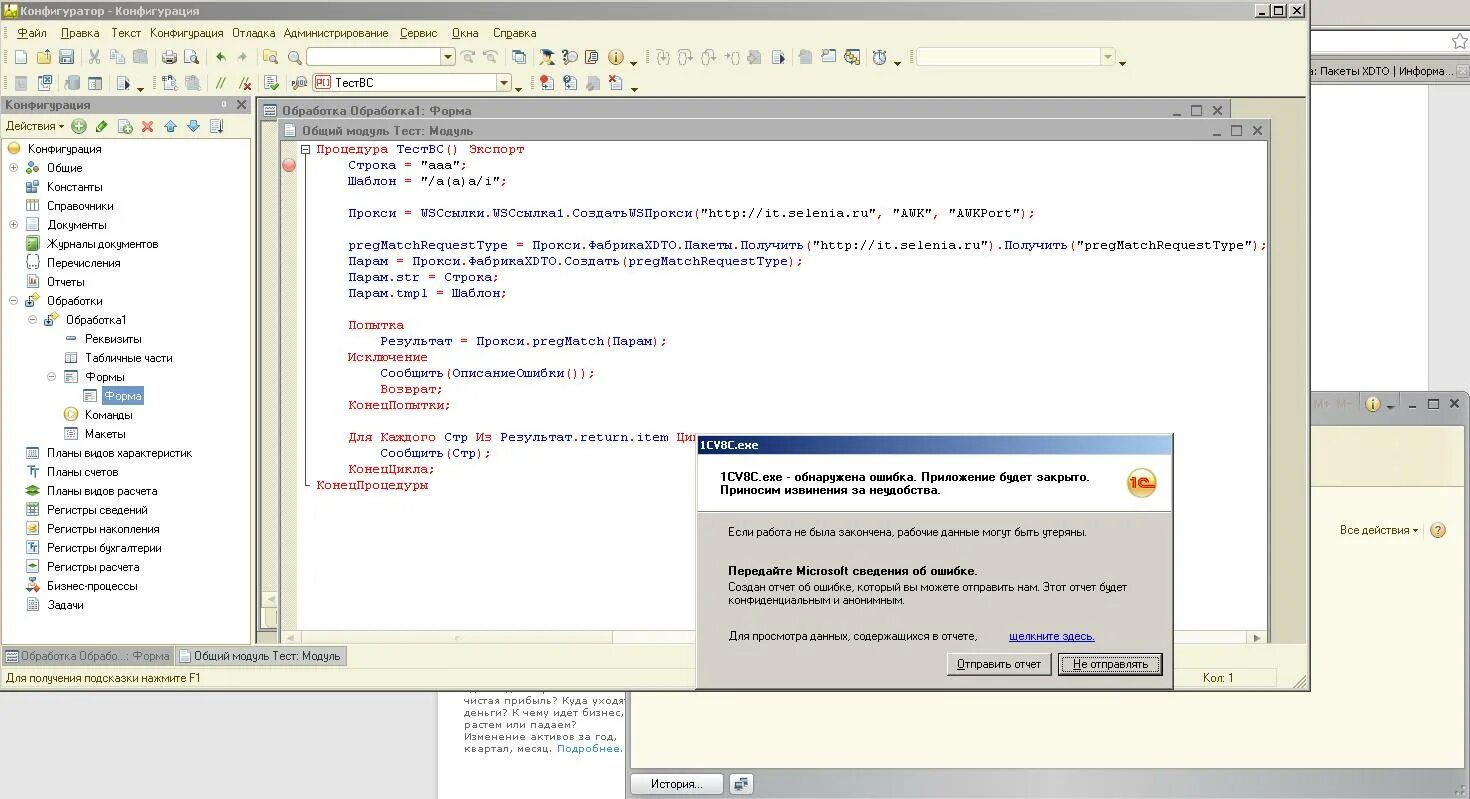Click the Syntax check icon with green checkmark
This screenshot has width=1470, height=799.
pos(271,83)
